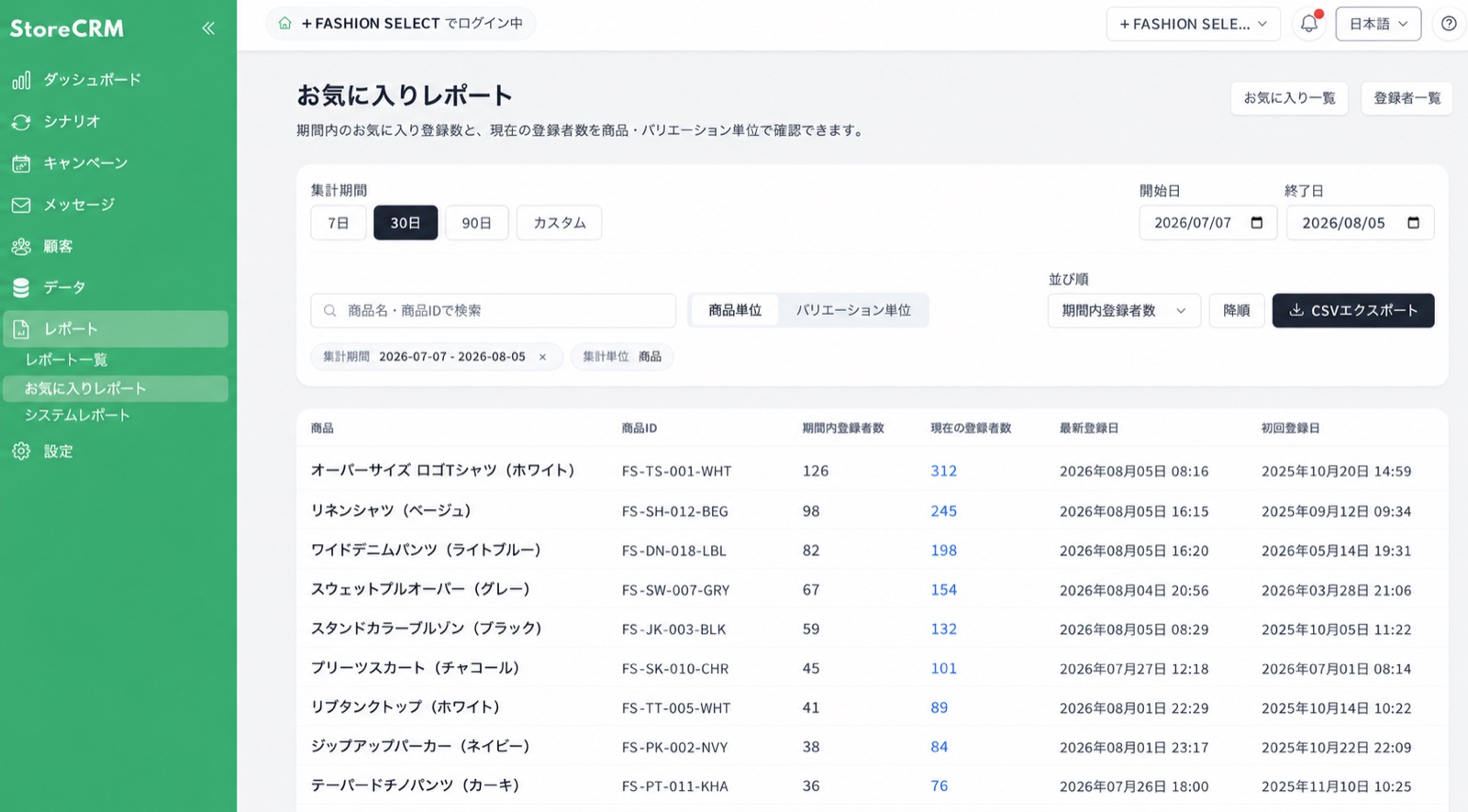Click the 終了日 date field 2026/08/05
This screenshot has height=812, width=1468.
[1360, 223]
